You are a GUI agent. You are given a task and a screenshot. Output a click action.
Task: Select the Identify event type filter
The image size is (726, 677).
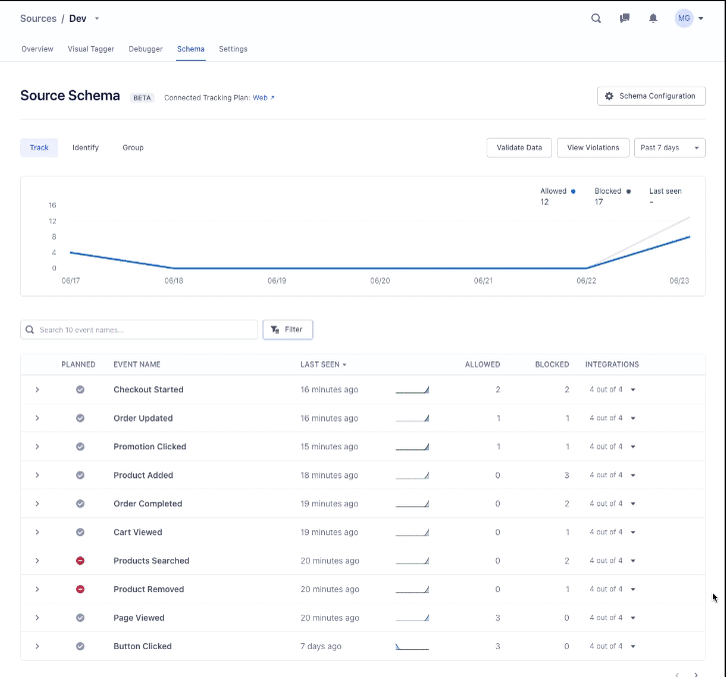click(85, 148)
